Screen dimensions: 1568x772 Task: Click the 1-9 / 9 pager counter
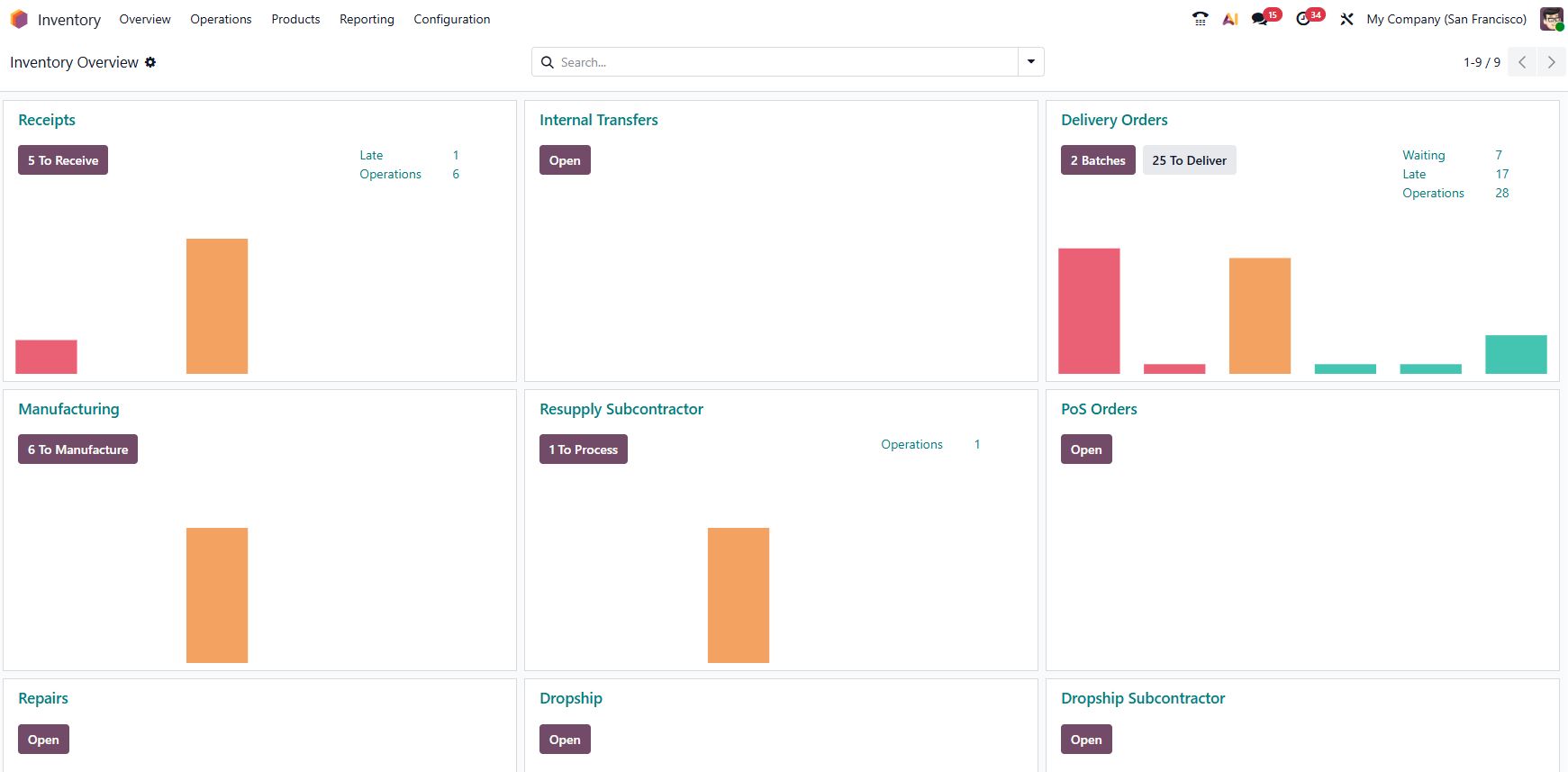[x=1482, y=62]
